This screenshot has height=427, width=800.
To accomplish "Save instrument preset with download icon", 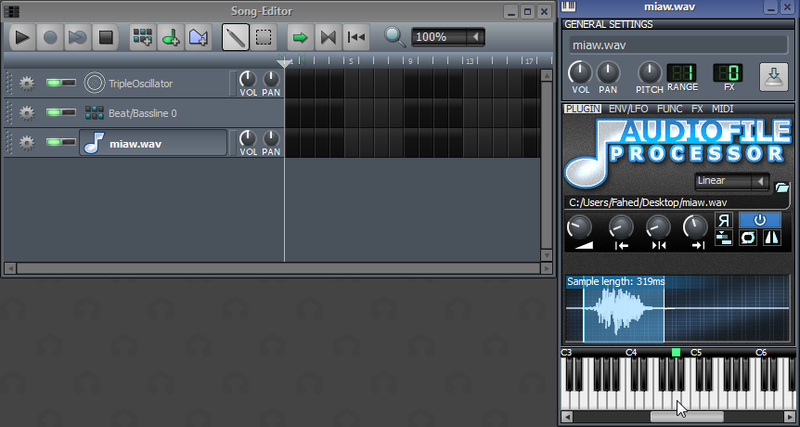I will [773, 78].
